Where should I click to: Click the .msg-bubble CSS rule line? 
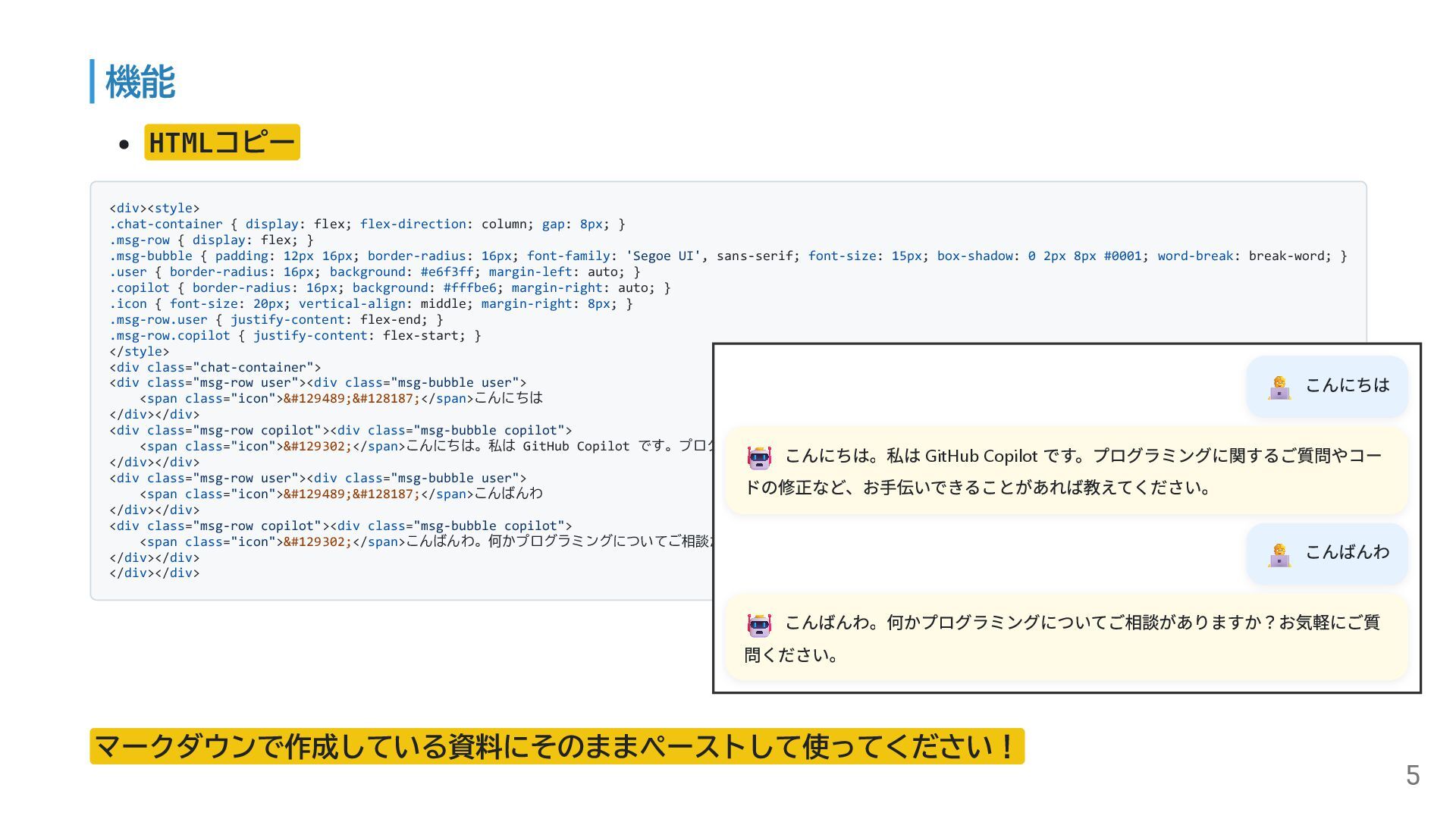pos(726,256)
